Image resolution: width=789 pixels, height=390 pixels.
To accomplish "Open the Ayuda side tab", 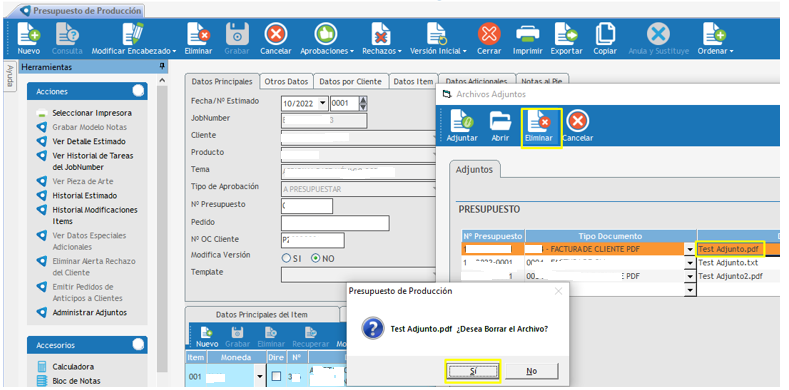I will click(10, 77).
